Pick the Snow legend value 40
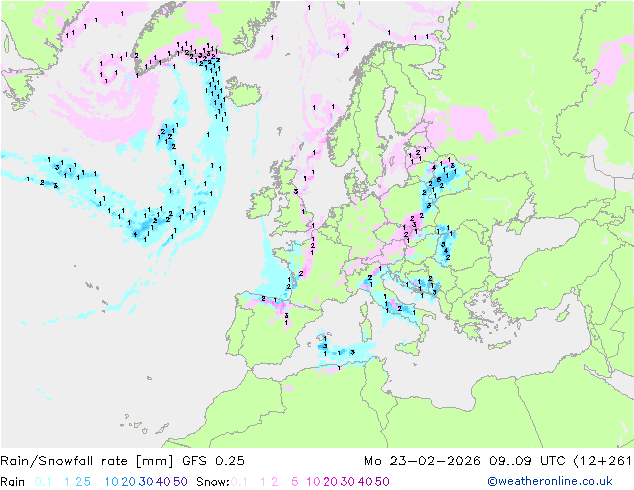This screenshot has height=490, width=634. pos(365,482)
